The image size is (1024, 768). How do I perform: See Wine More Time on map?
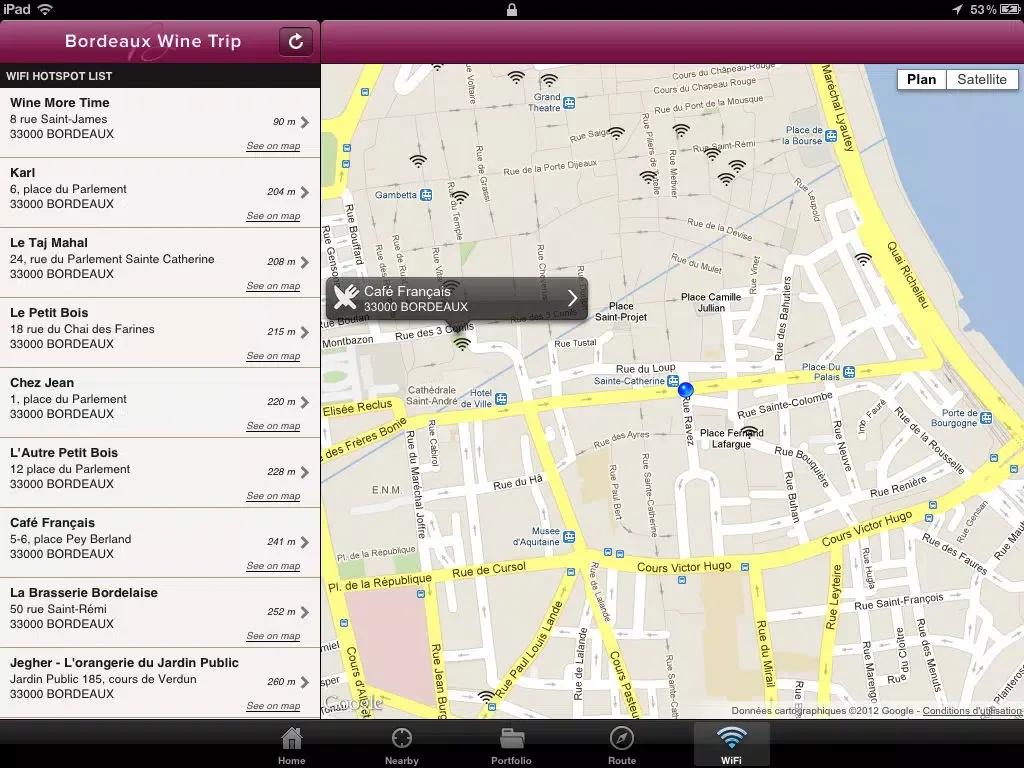(273, 146)
